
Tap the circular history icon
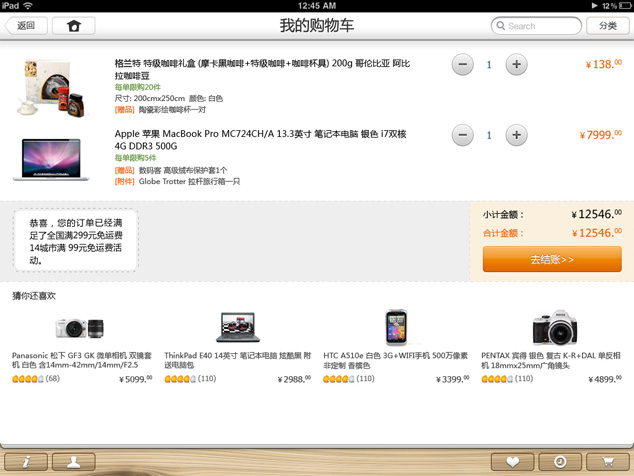pos(560,461)
